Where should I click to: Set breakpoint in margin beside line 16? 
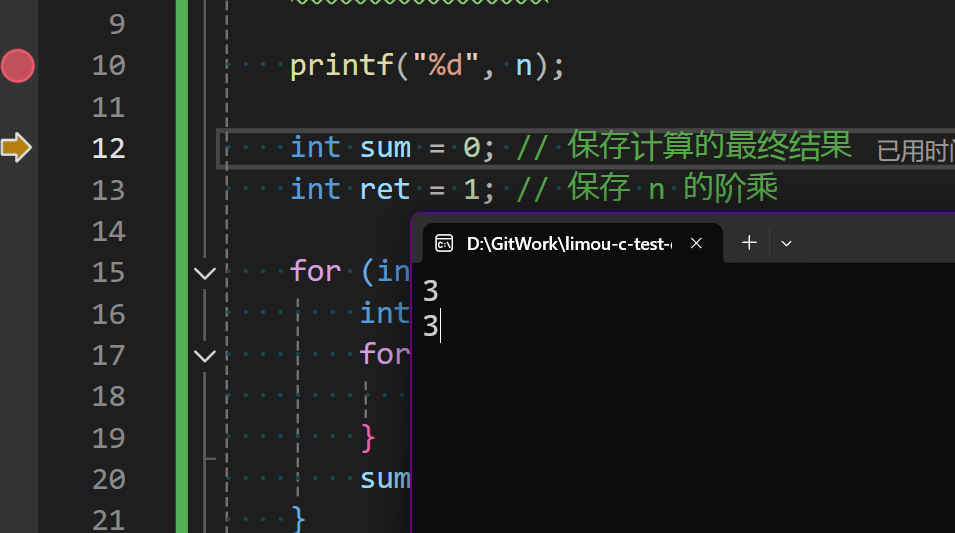[x=17, y=314]
